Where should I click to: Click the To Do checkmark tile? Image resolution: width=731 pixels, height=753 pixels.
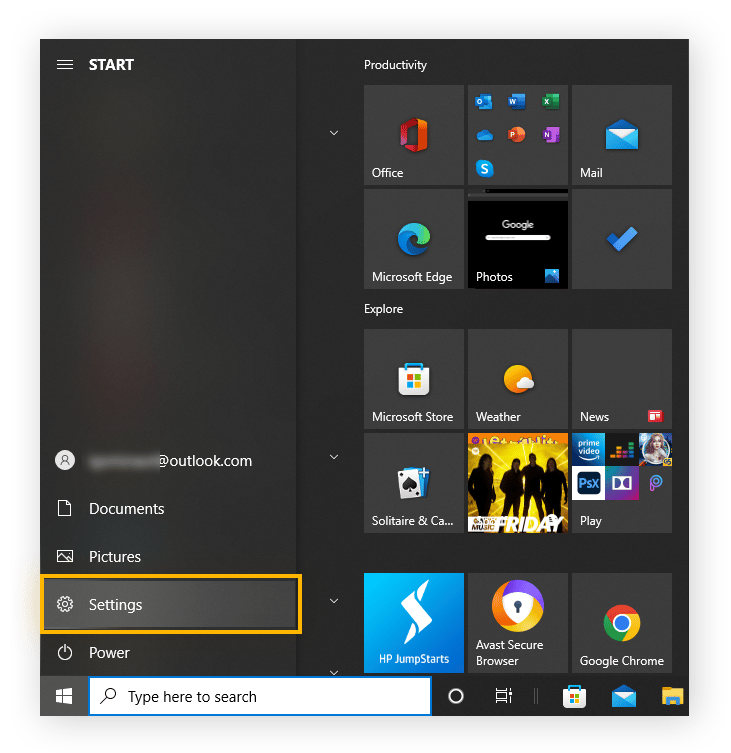point(621,239)
